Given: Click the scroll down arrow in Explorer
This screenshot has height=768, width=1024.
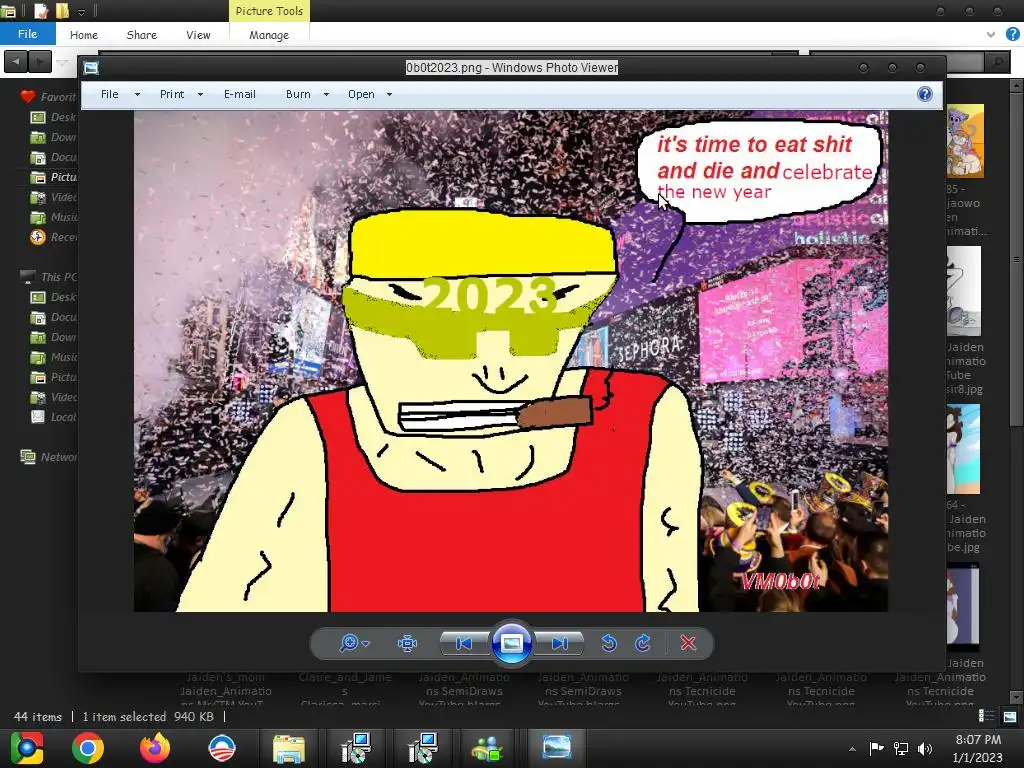Looking at the screenshot, I should (x=1016, y=697).
